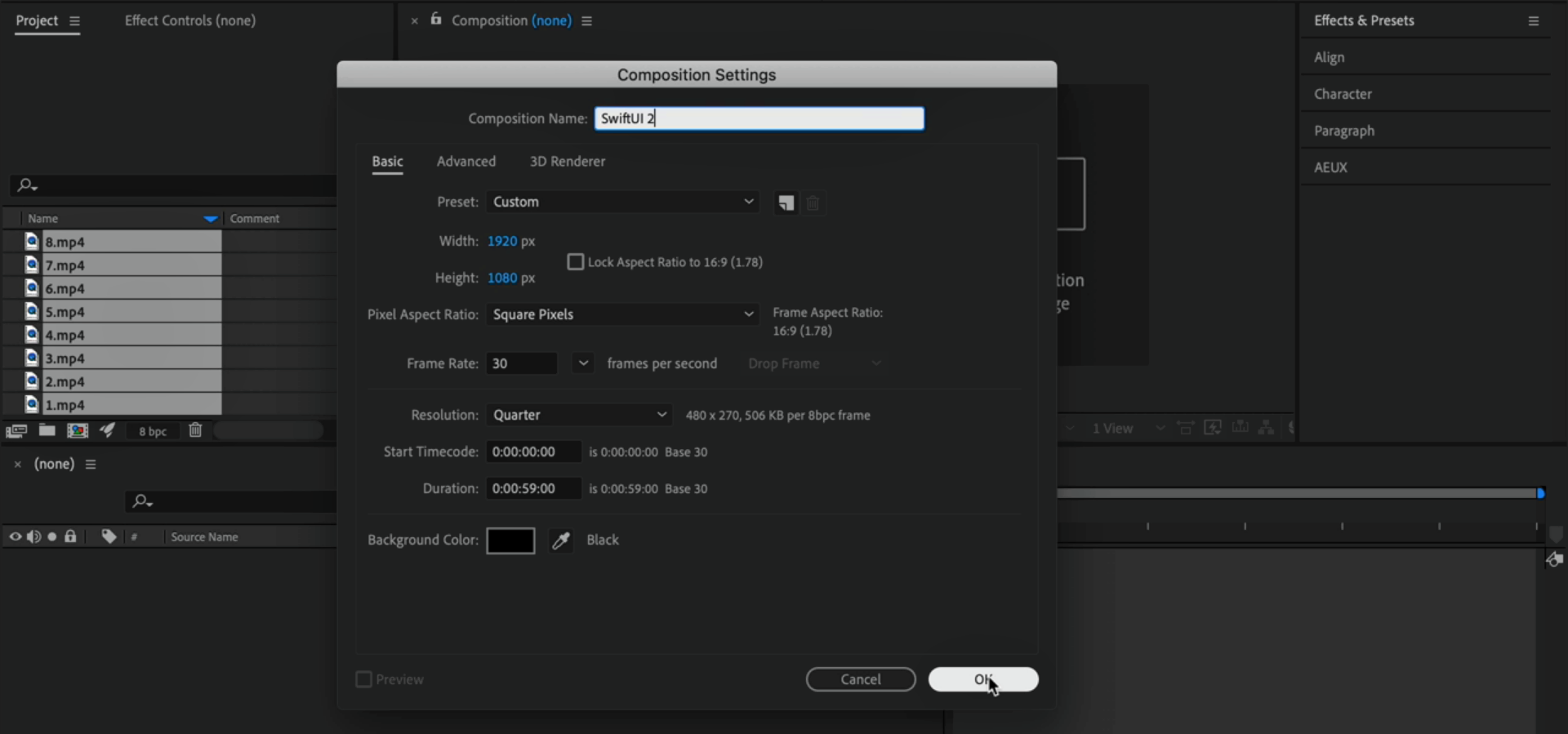Open the timeline (none) panel menu
This screenshot has height=734, width=1568.
click(91, 465)
